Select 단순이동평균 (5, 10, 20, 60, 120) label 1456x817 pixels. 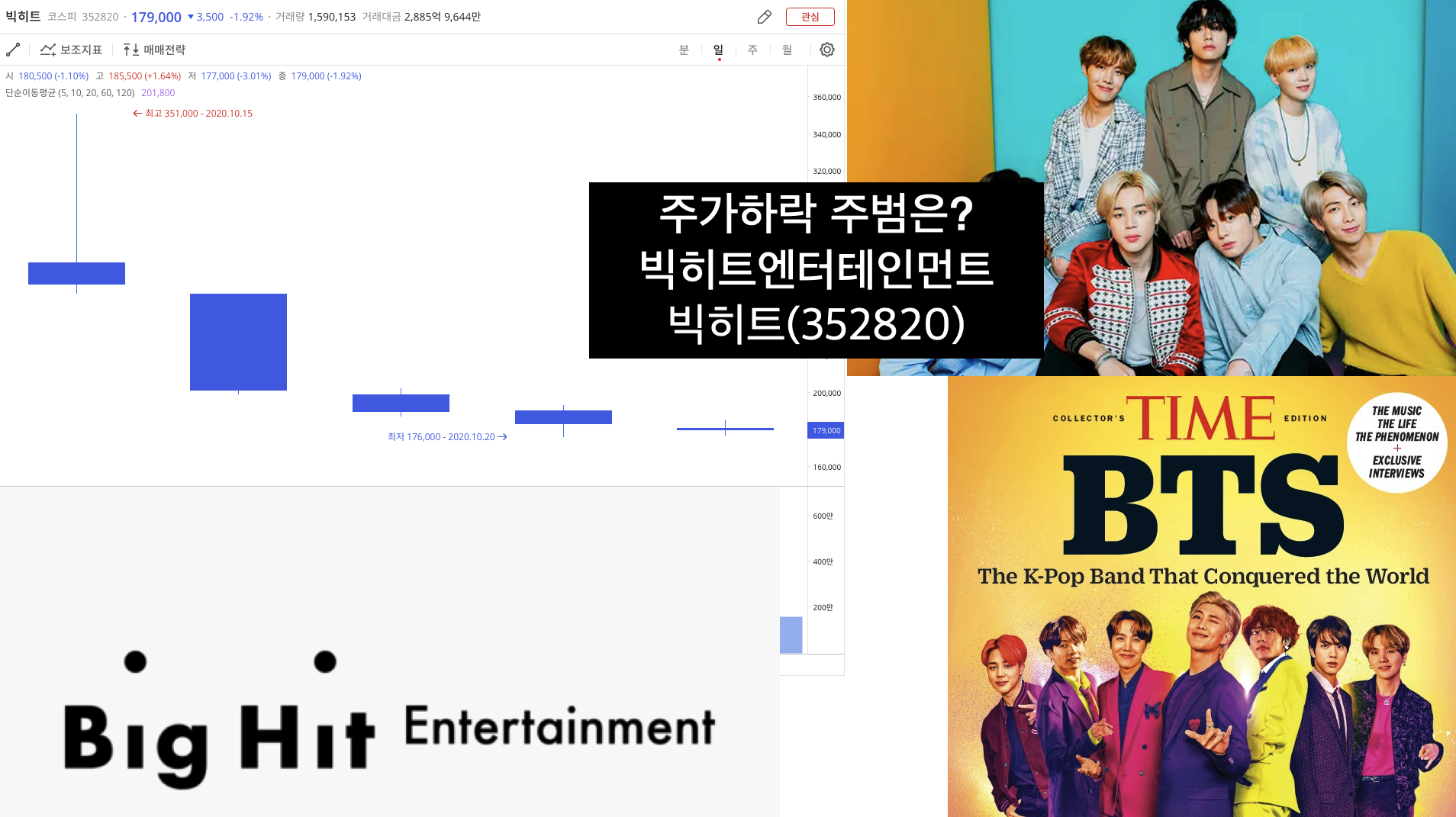pyautogui.click(x=70, y=93)
